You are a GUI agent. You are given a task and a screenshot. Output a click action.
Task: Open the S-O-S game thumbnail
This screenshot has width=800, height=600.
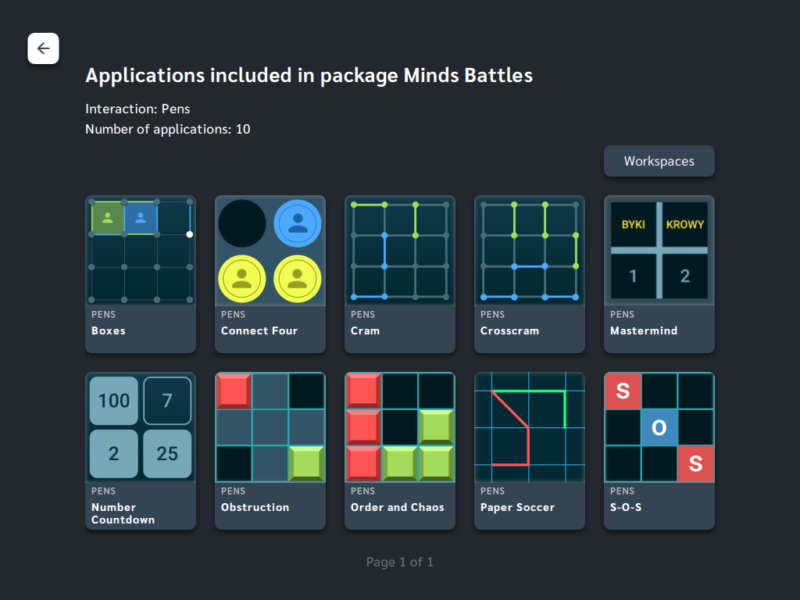click(x=659, y=427)
